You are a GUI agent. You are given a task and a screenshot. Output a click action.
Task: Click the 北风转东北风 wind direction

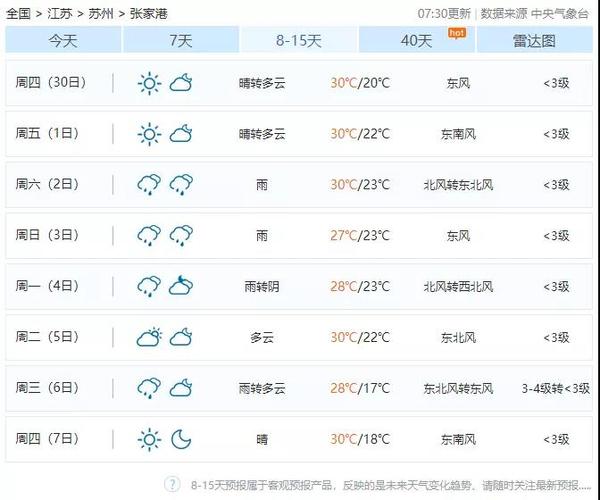[458, 185]
